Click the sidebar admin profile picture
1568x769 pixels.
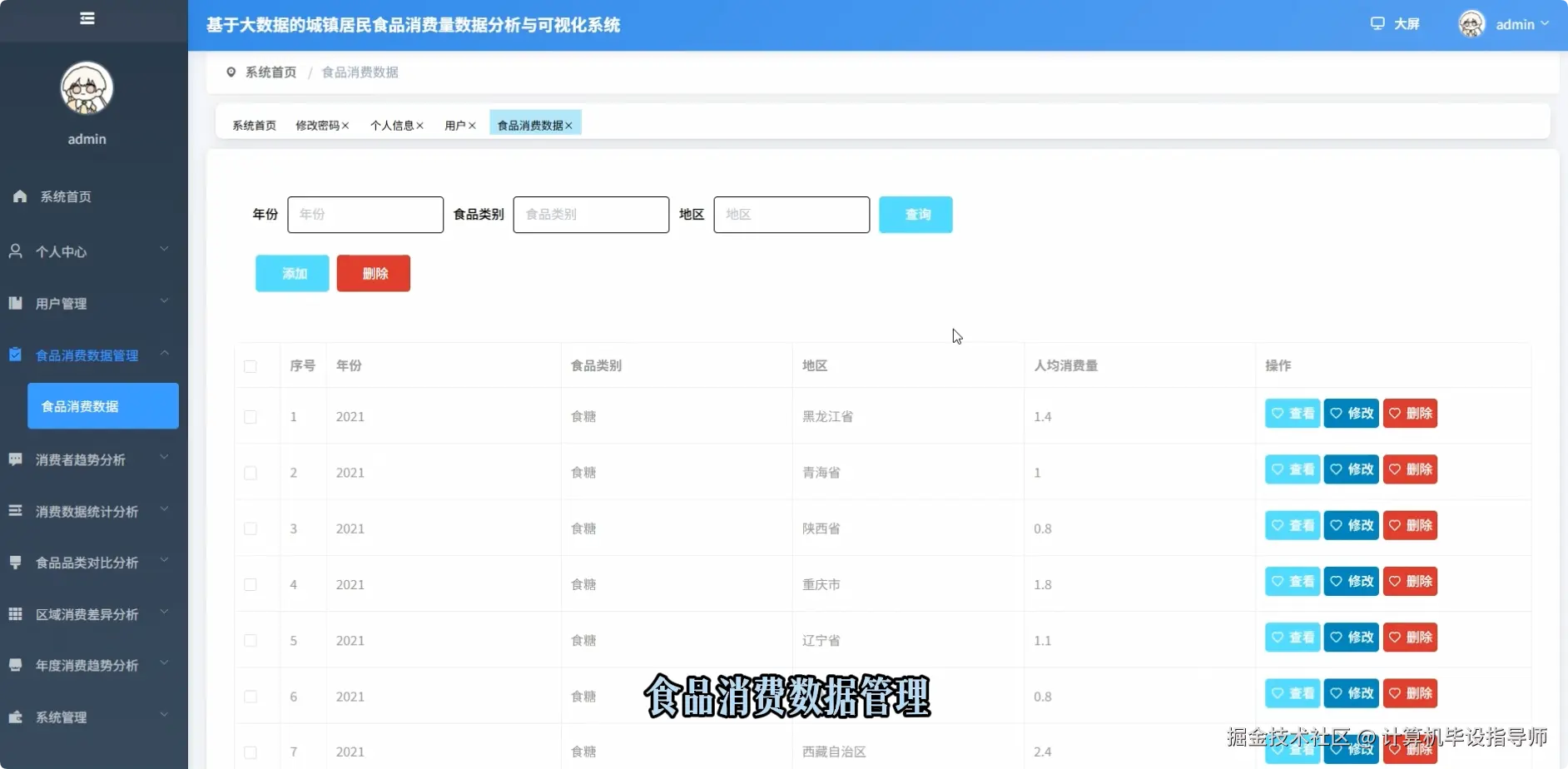pyautogui.click(x=87, y=88)
